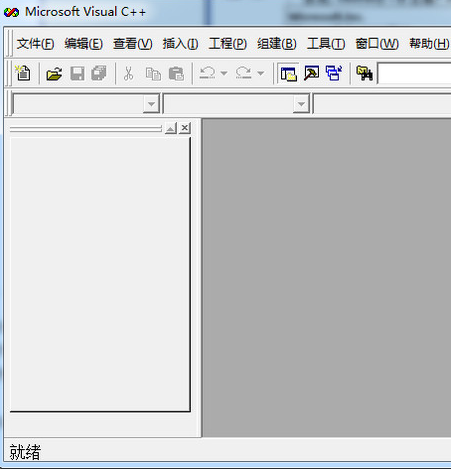Open the Window List icon
The width and height of the screenshot is (451, 472).
point(334,73)
